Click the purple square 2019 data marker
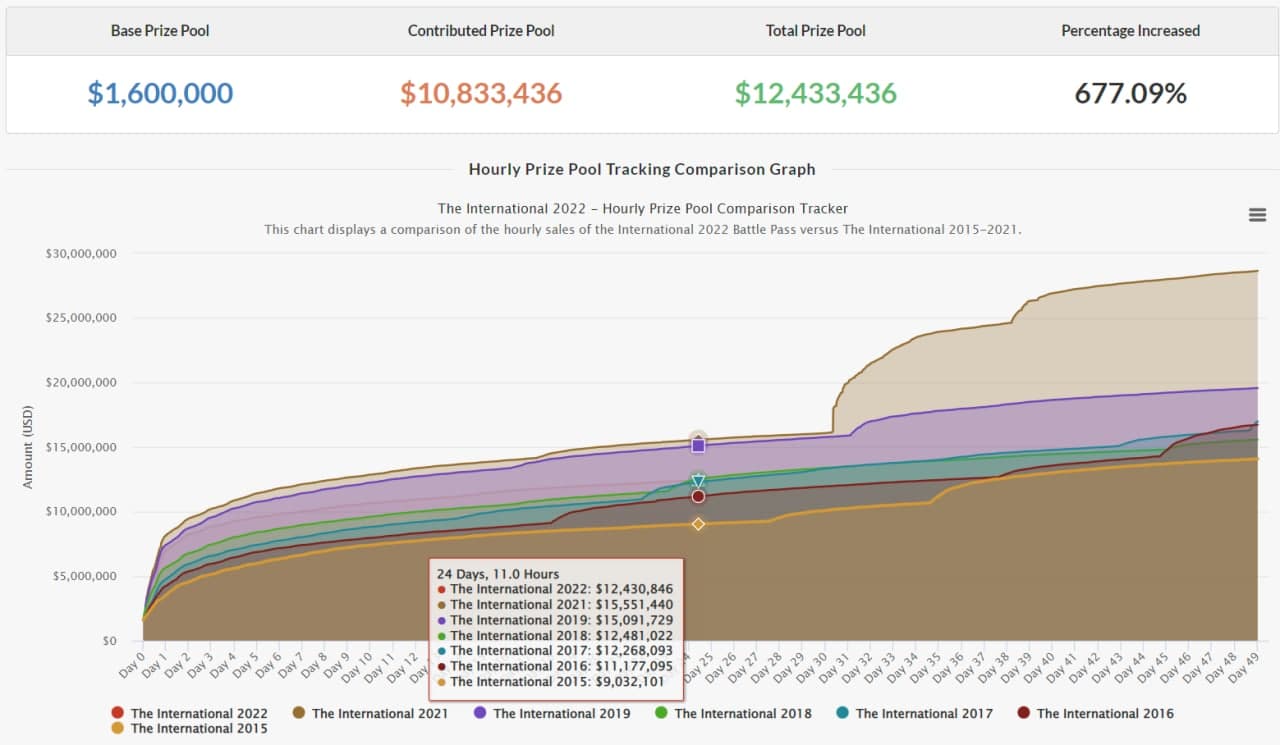This screenshot has height=745, width=1280. pyautogui.click(x=698, y=445)
